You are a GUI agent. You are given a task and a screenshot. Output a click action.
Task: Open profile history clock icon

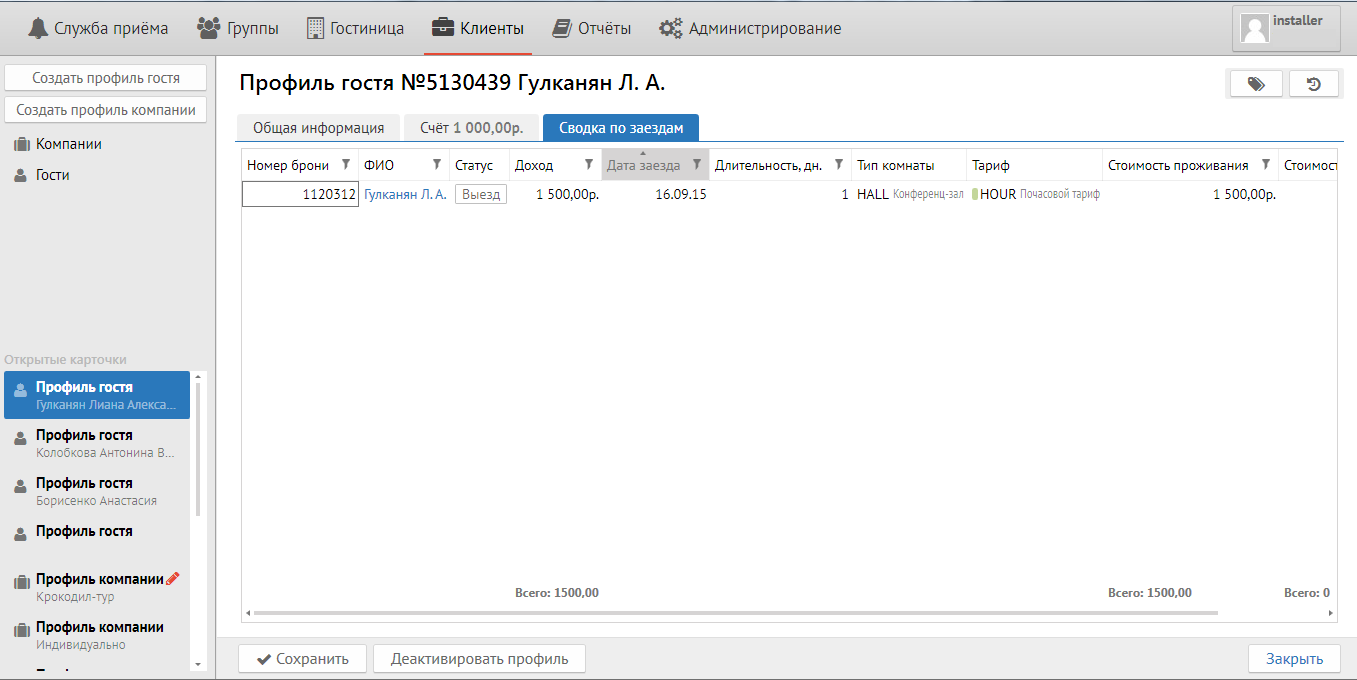[1314, 85]
